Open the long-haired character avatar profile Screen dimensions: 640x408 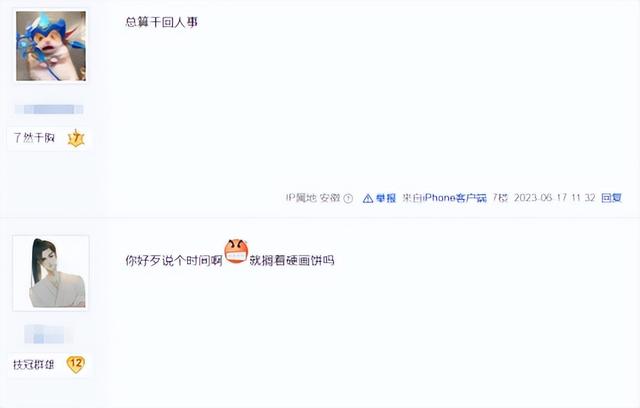pos(51,273)
